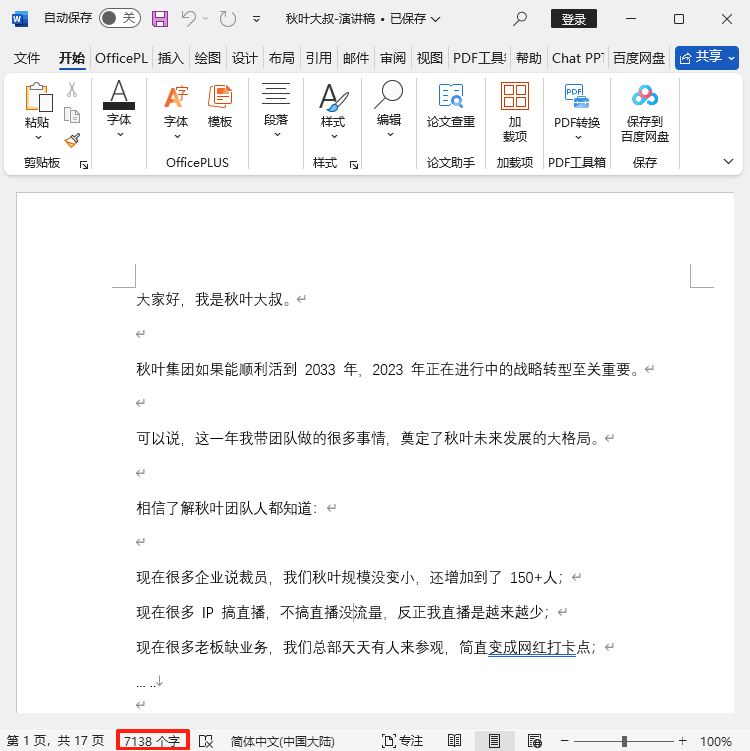Screen dimensions: 750x751
Task: Click the line 大家好，我是秋叶大叔。
Action: 214,300
